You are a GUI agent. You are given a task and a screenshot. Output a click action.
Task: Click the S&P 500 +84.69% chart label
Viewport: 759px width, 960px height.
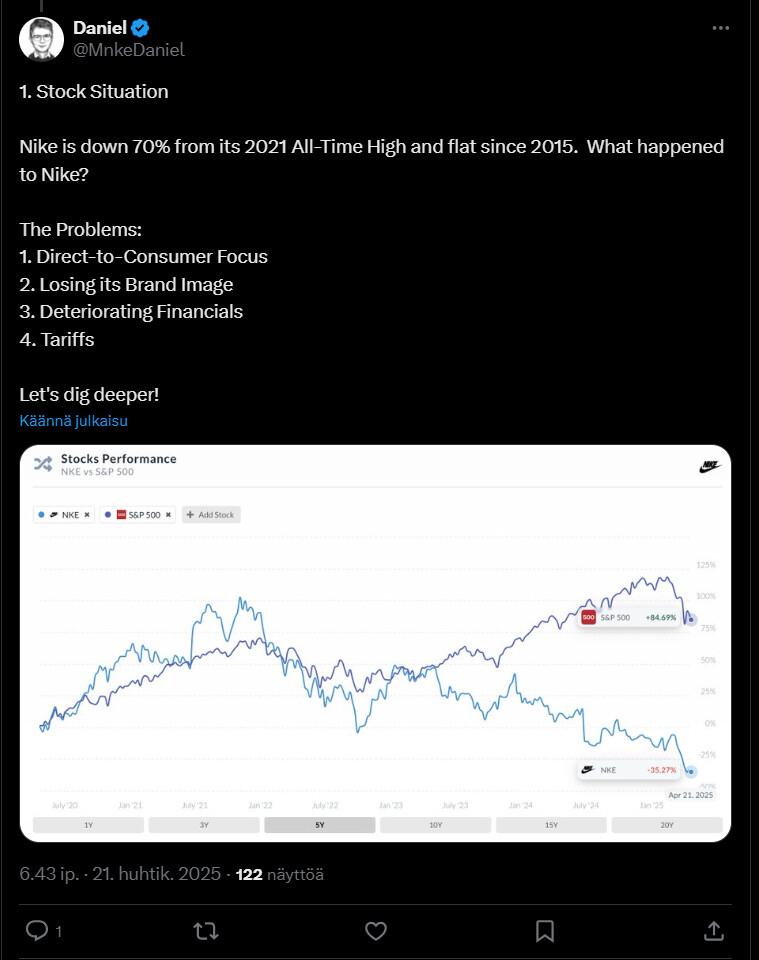(630, 618)
